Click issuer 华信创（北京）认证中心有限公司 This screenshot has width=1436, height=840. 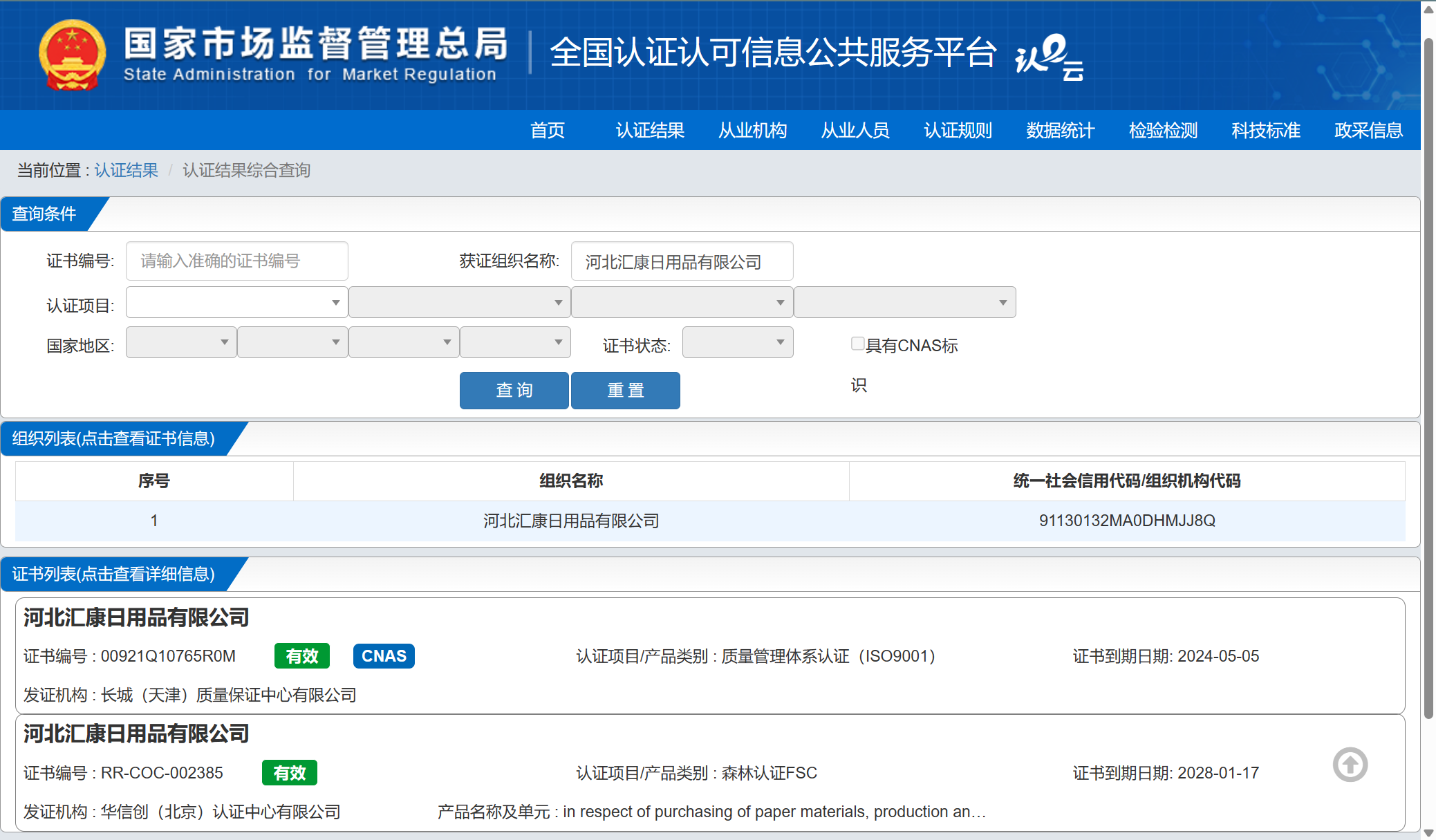pyautogui.click(x=221, y=812)
